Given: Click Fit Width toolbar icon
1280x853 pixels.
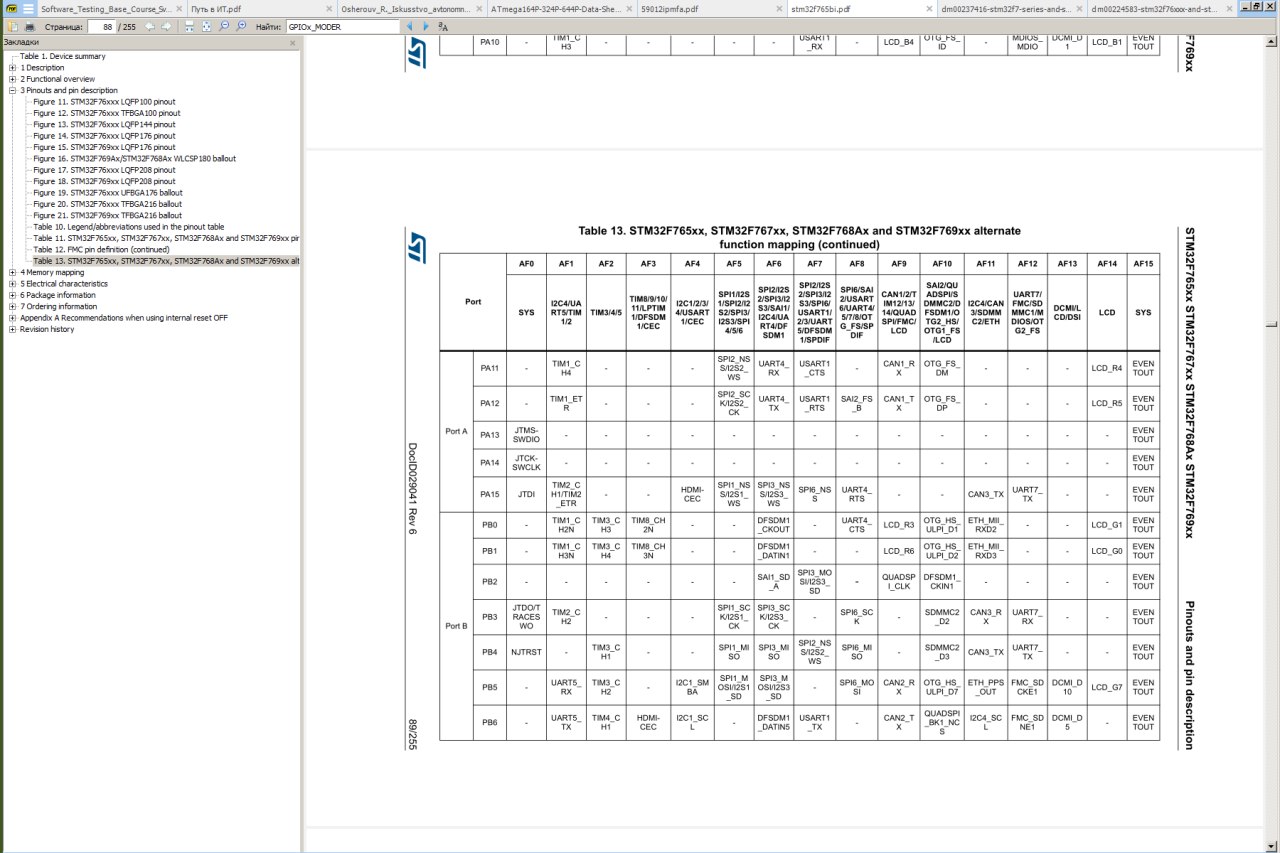Looking at the screenshot, I should click(189, 26).
